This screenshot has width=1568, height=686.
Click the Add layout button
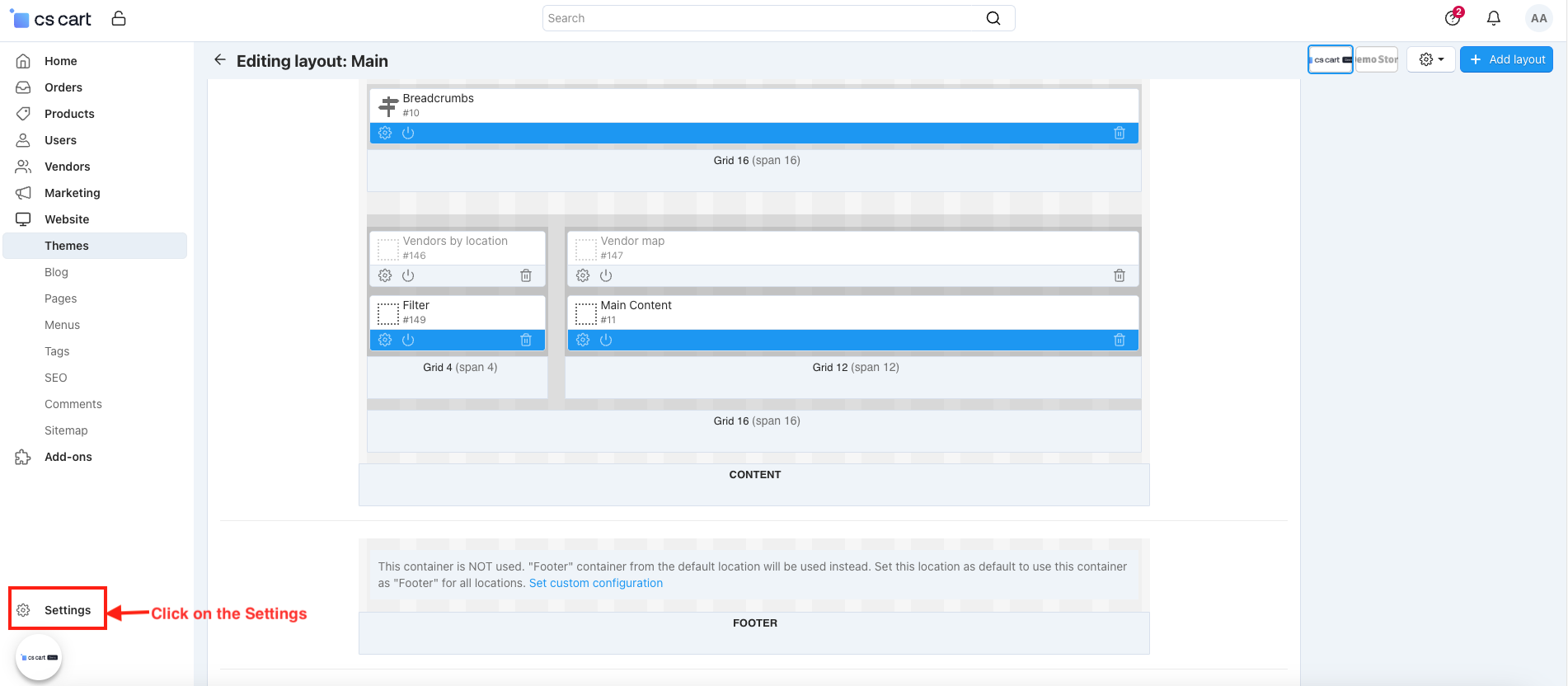coord(1506,59)
